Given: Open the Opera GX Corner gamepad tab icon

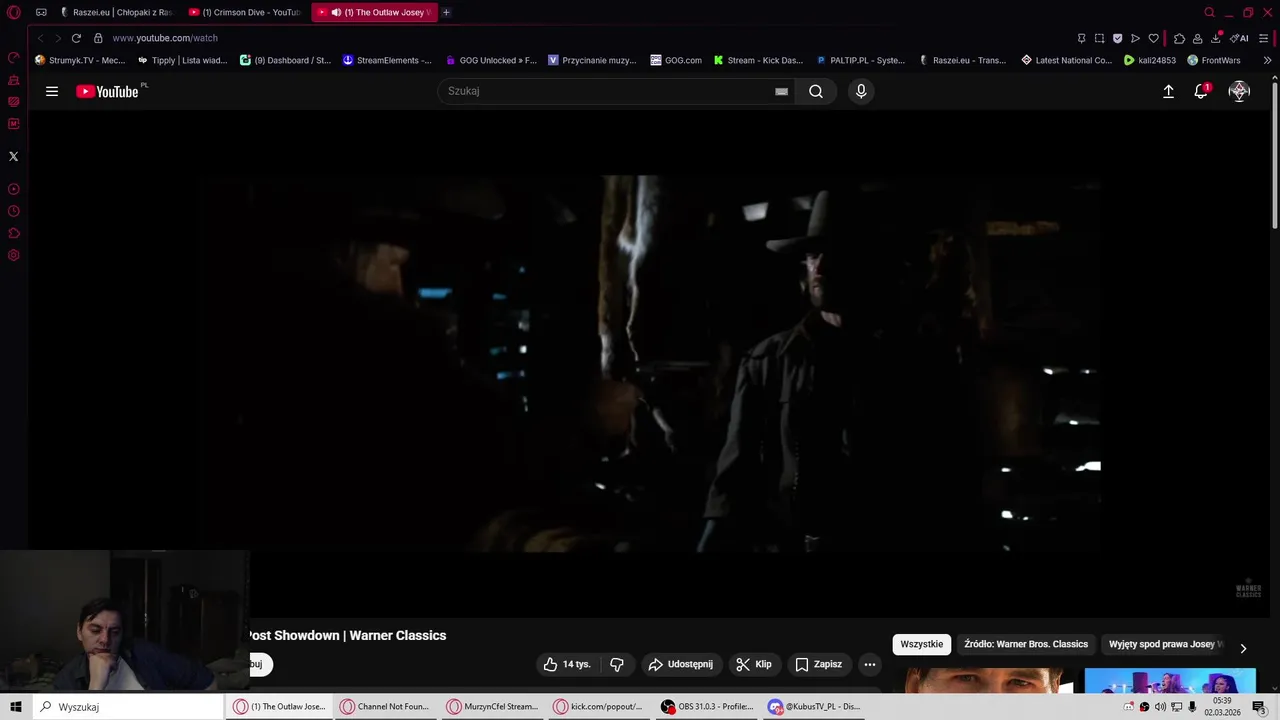Looking at the screenshot, I should pos(41,12).
